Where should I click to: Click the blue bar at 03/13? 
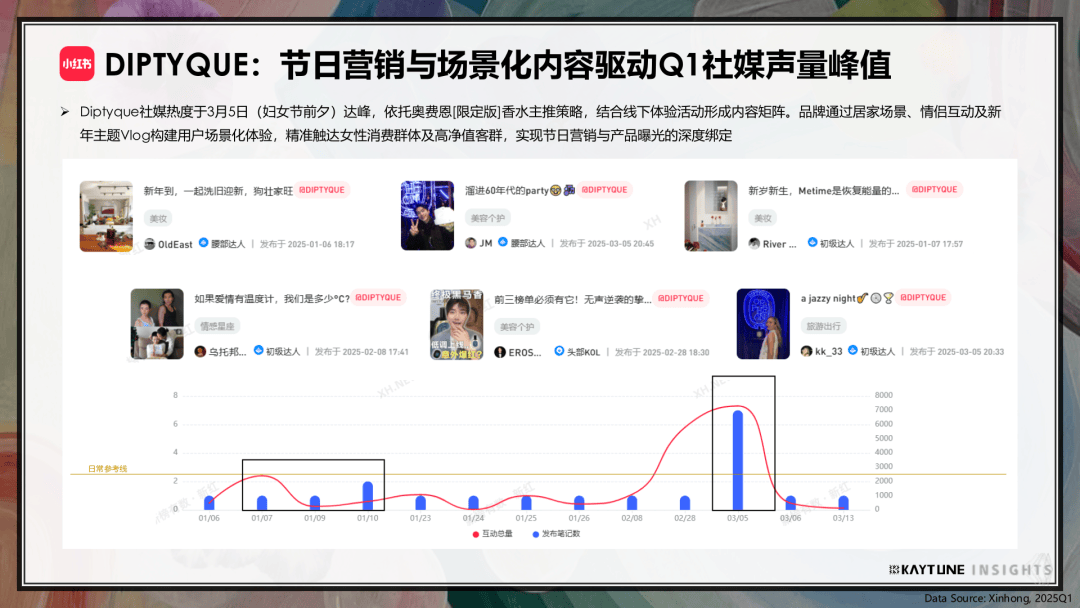[843, 503]
